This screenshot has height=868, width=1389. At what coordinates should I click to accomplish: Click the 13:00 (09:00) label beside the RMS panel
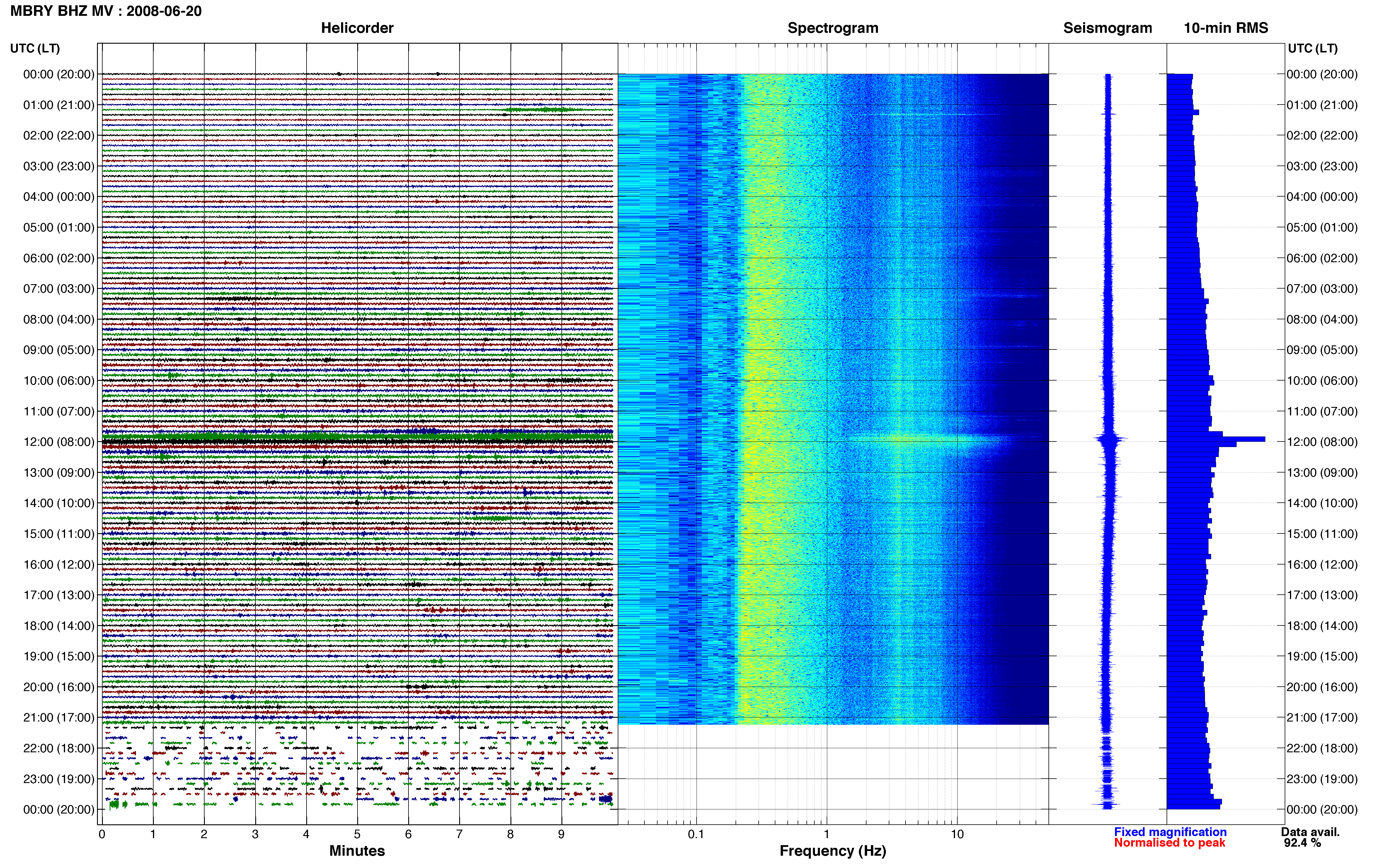tap(1322, 473)
